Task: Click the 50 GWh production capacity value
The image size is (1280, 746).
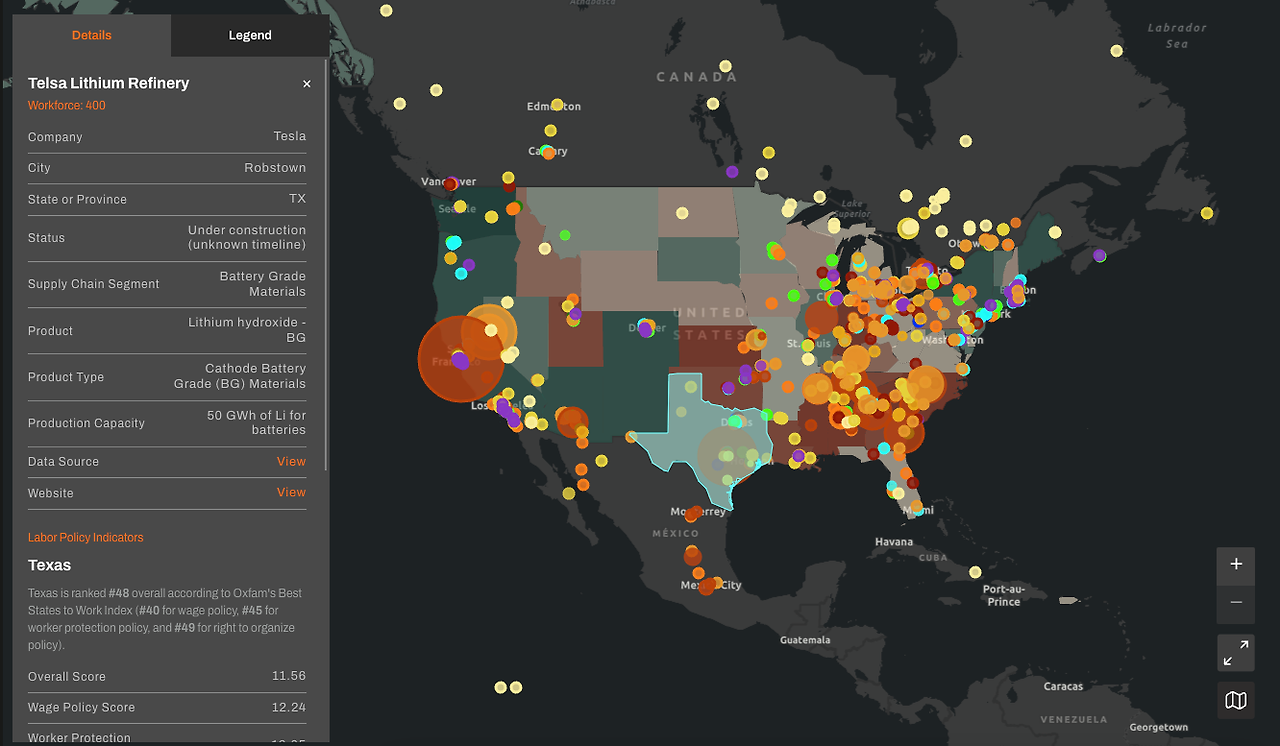Action: click(x=257, y=422)
